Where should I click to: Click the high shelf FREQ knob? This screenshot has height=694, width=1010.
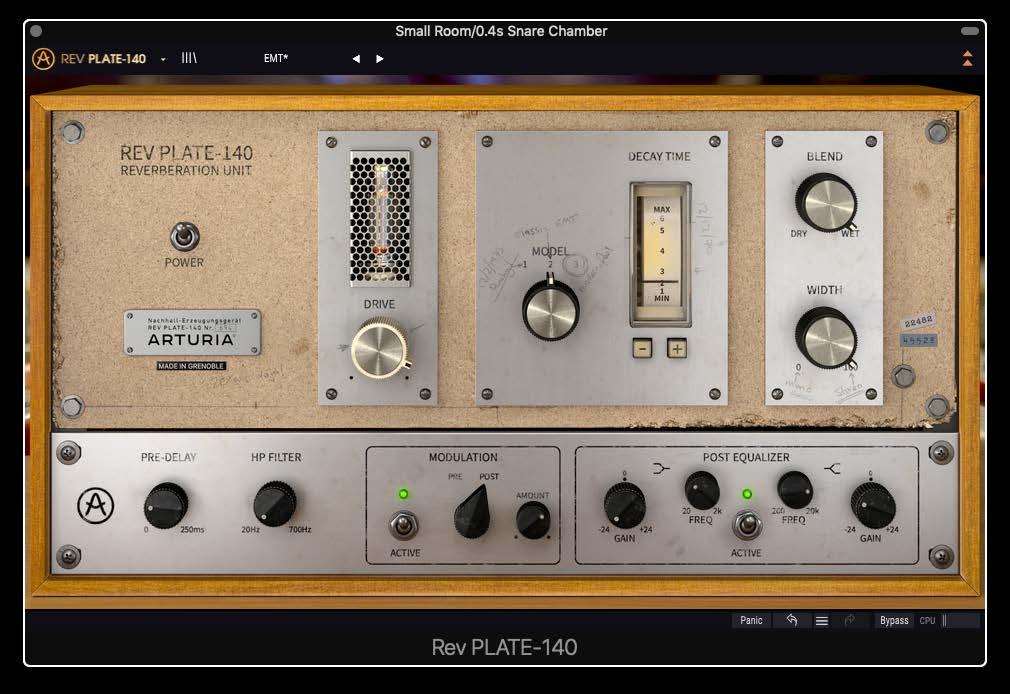click(x=794, y=490)
